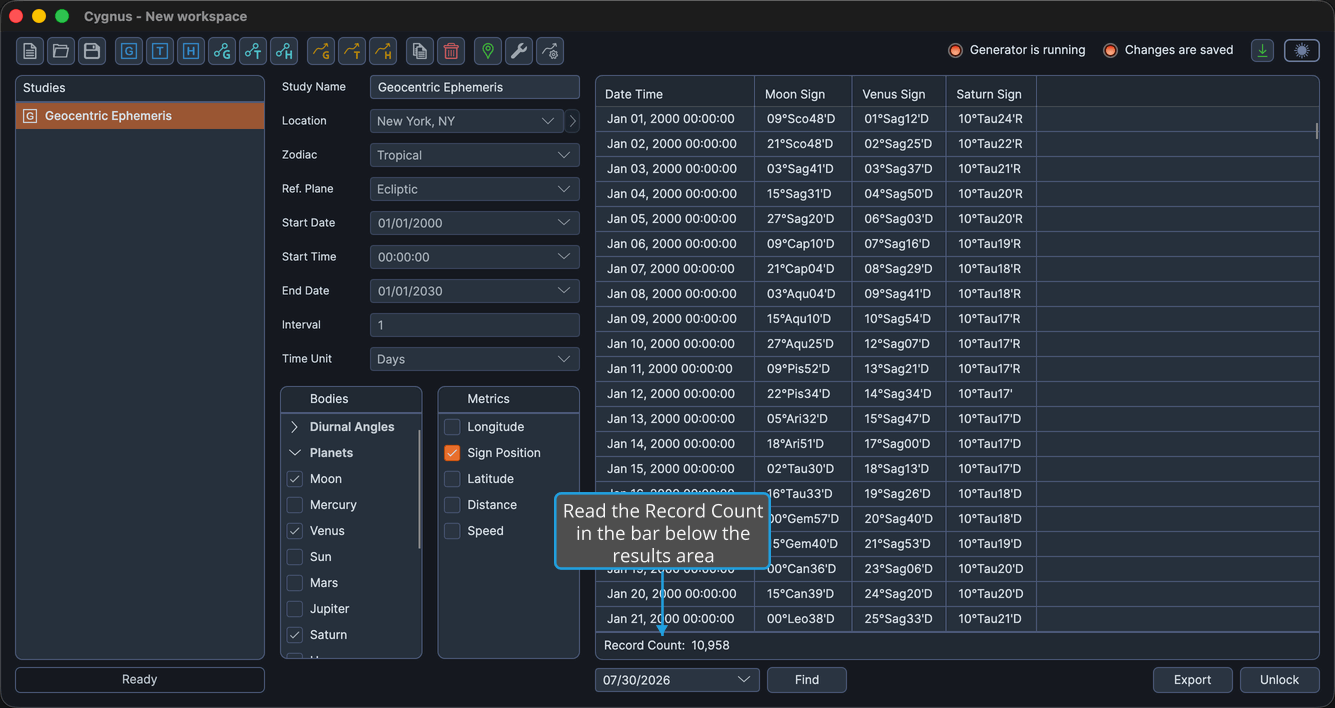Uncheck the Moon body checkbox

coord(295,479)
